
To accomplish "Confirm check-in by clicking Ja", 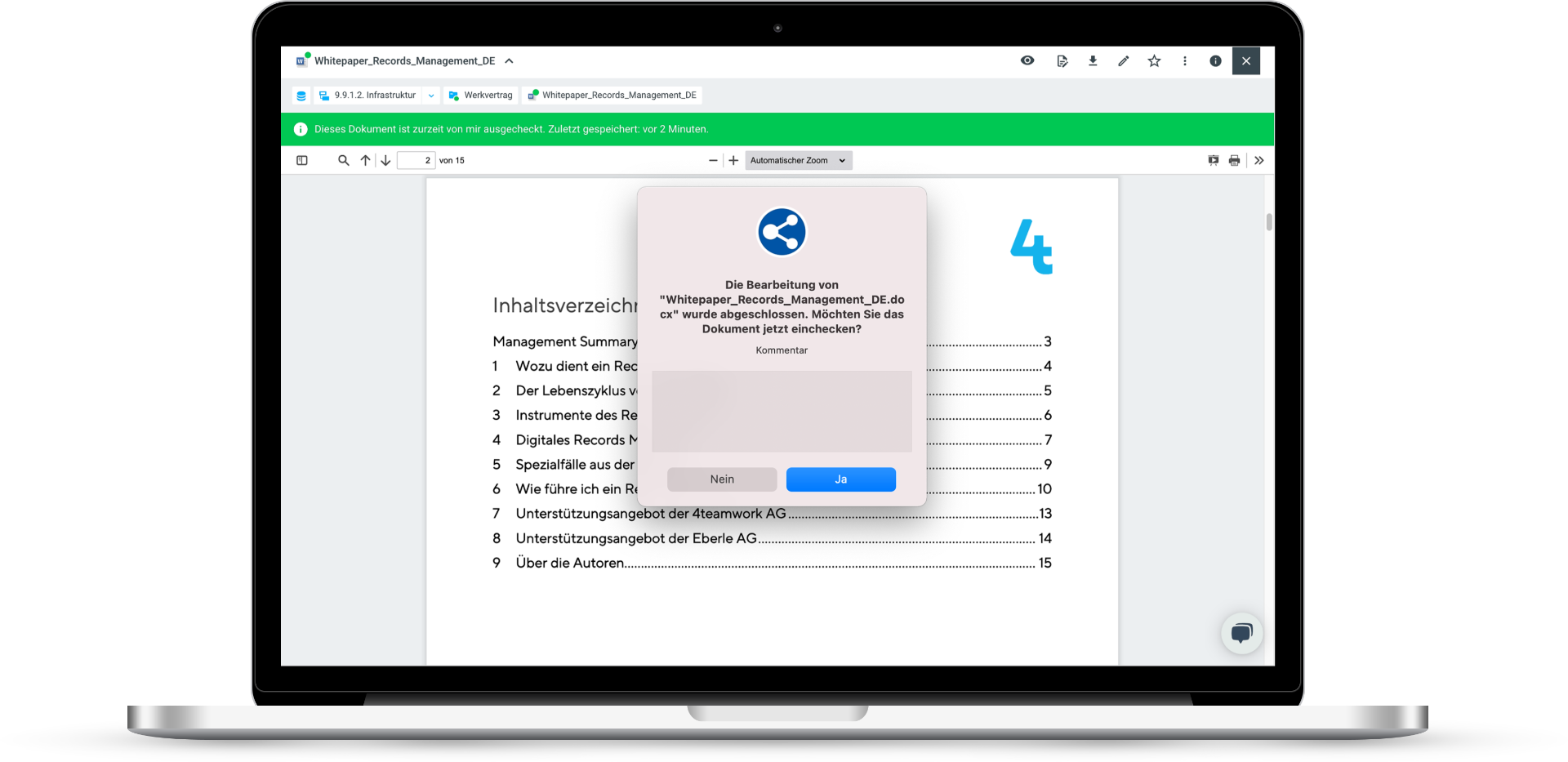I will [840, 479].
